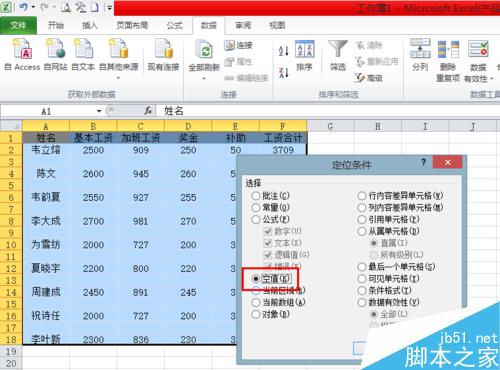500x370 pixels.
Task: Click cell with value 3709
Action: point(283,150)
